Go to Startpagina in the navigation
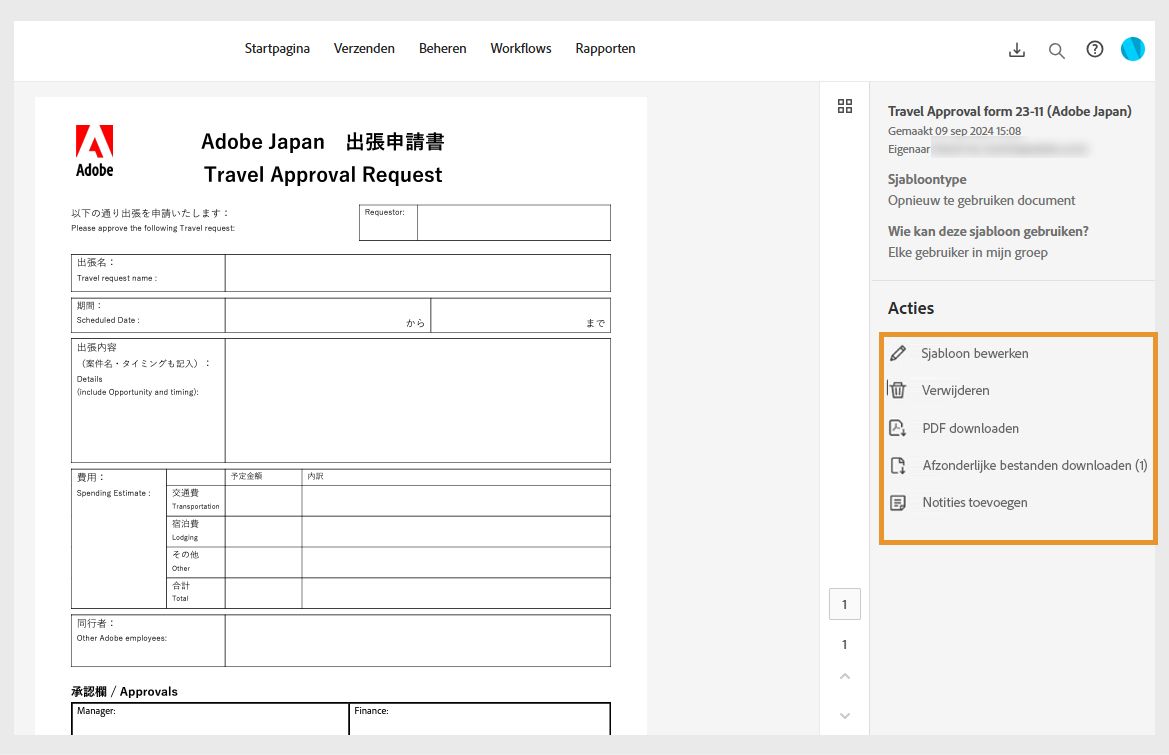The image size is (1169, 755). (x=277, y=48)
